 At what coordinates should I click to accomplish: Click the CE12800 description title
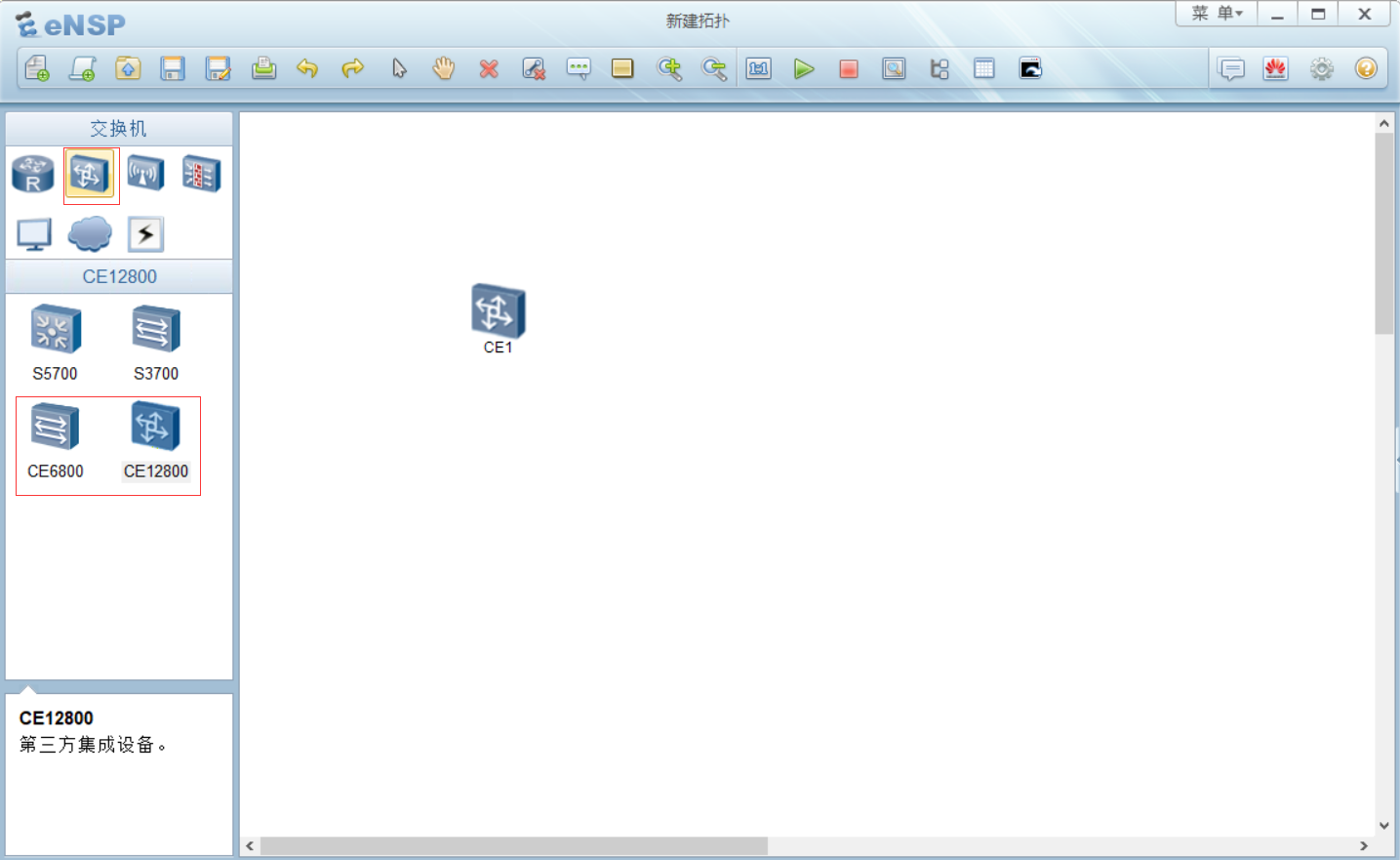[x=57, y=718]
